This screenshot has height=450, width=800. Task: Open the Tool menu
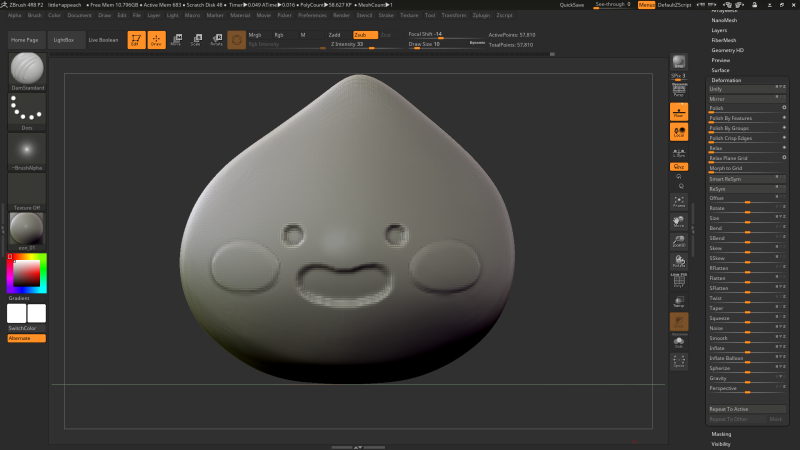pos(430,15)
